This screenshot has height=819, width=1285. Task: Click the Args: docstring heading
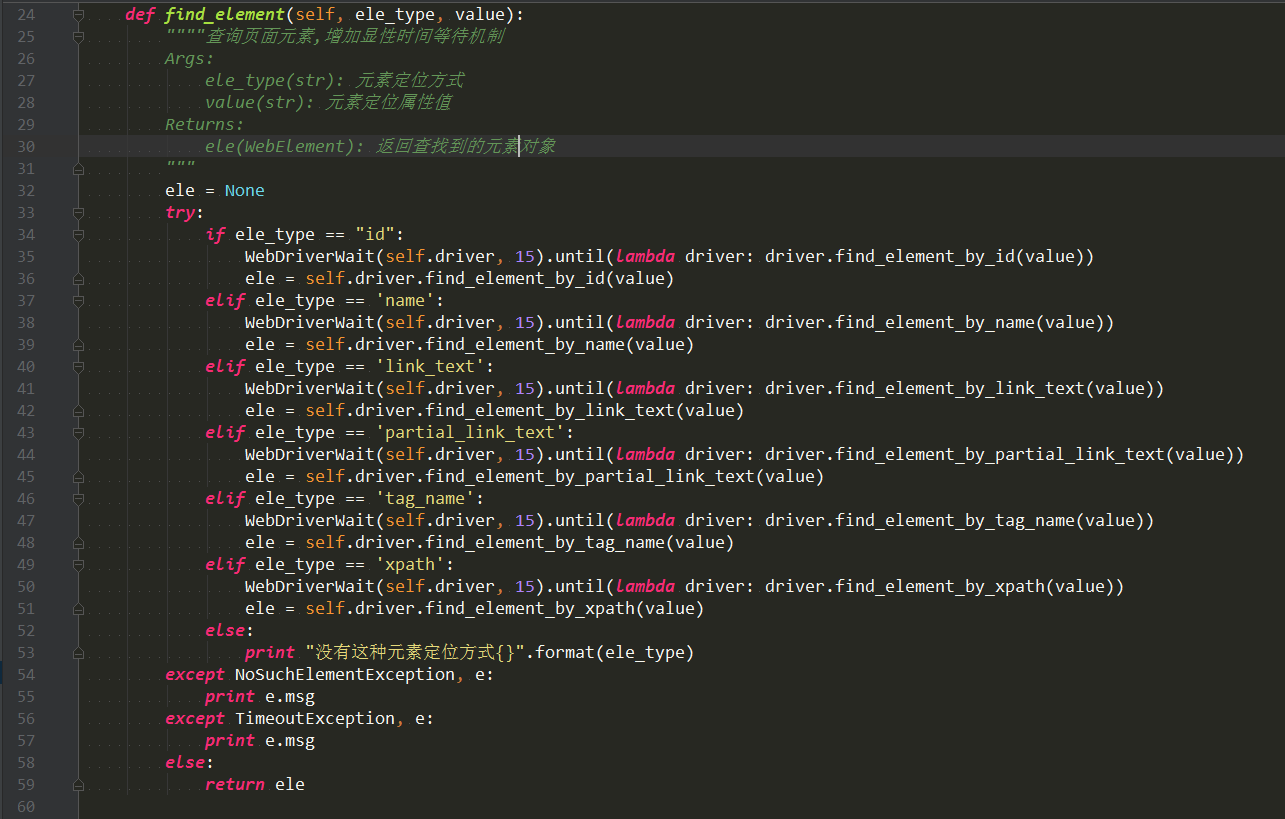click(x=190, y=59)
